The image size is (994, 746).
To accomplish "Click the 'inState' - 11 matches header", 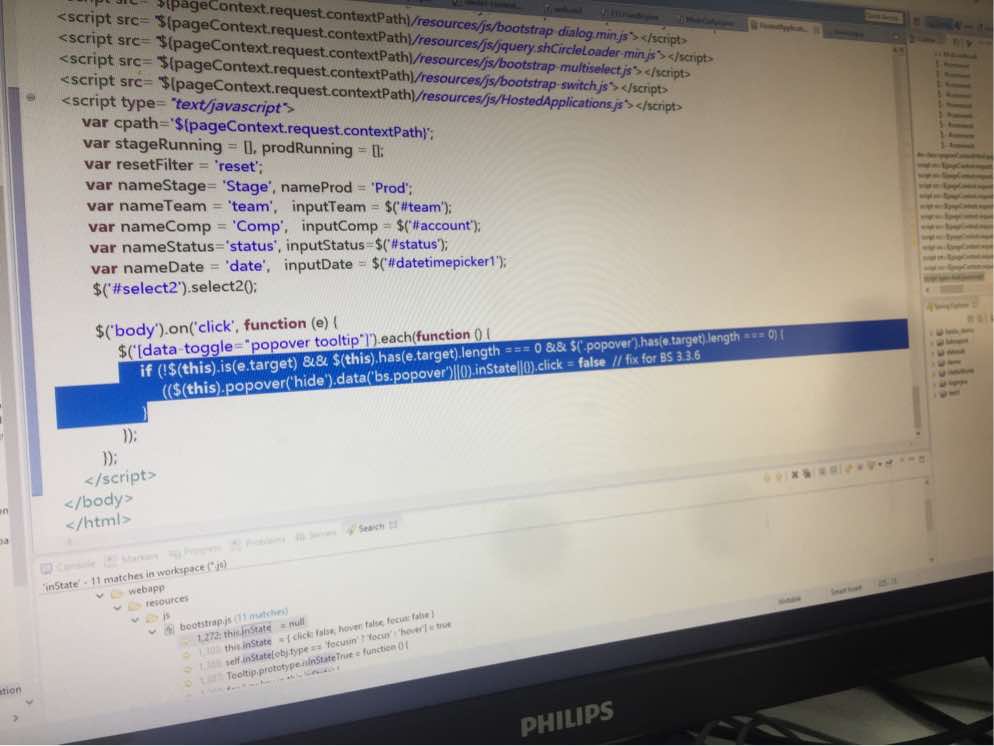I will coord(134,576).
